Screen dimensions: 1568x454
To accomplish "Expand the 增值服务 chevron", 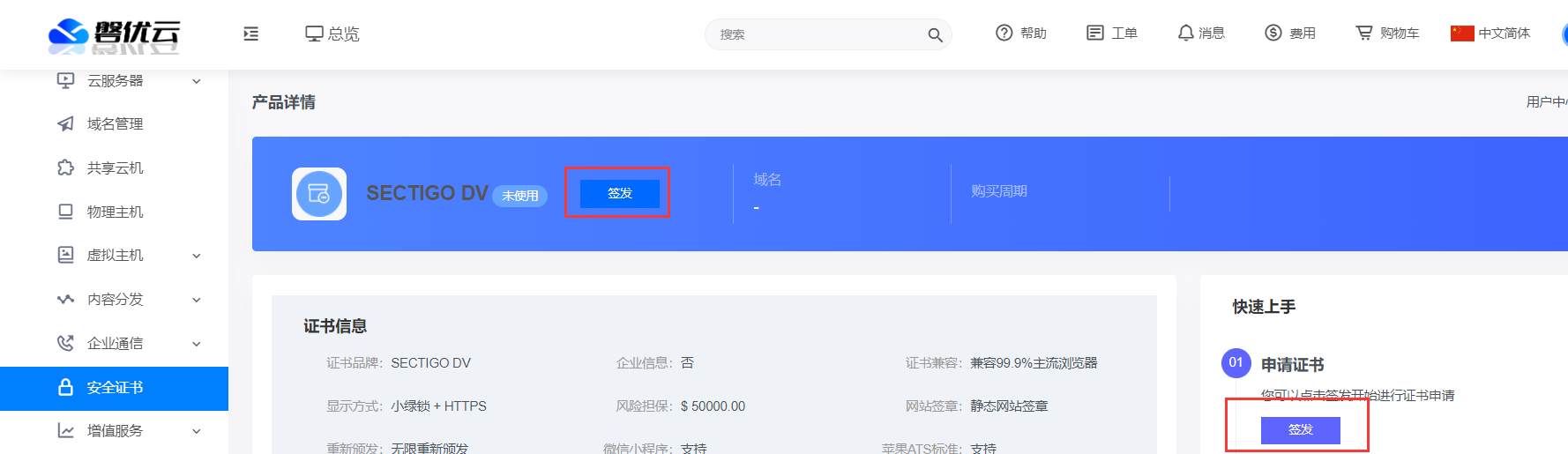I will (x=197, y=431).
